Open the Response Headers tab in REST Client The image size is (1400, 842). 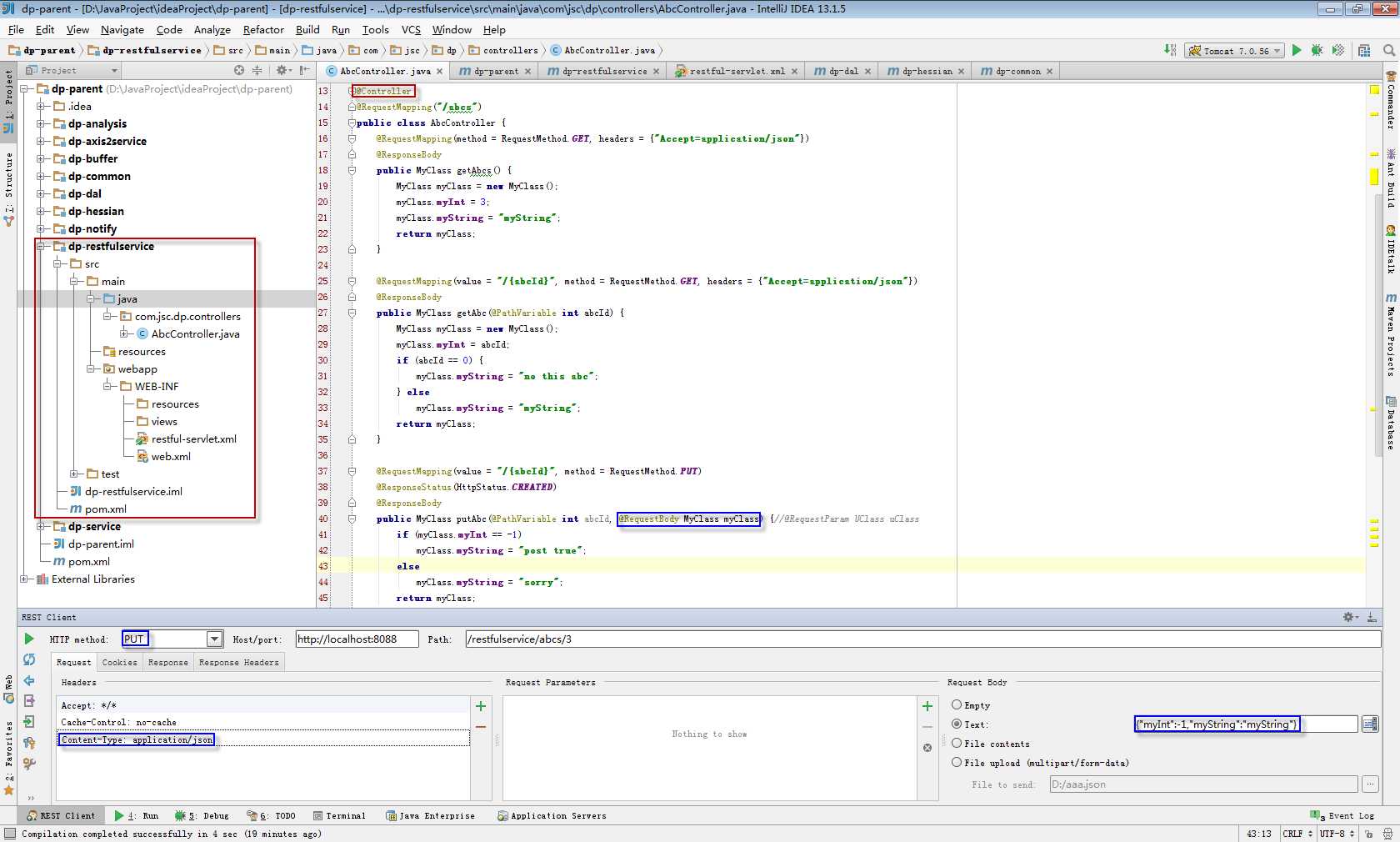pyautogui.click(x=239, y=663)
